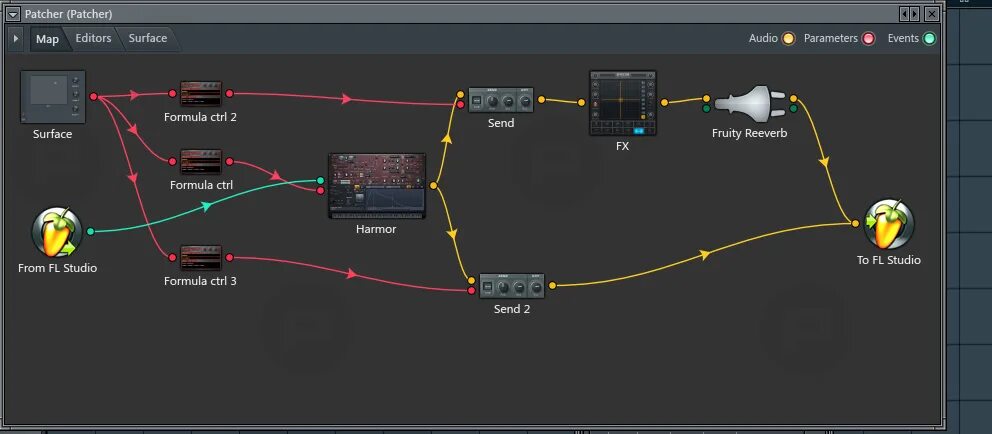
Task: Click Send node's yellow audio input port
Action: pos(461,95)
